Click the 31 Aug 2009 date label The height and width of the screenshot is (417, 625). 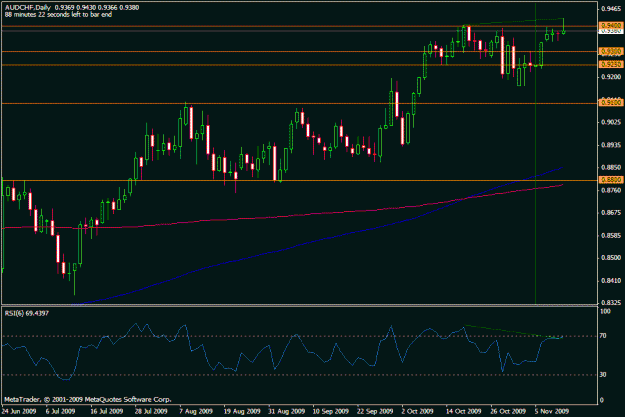286,411
